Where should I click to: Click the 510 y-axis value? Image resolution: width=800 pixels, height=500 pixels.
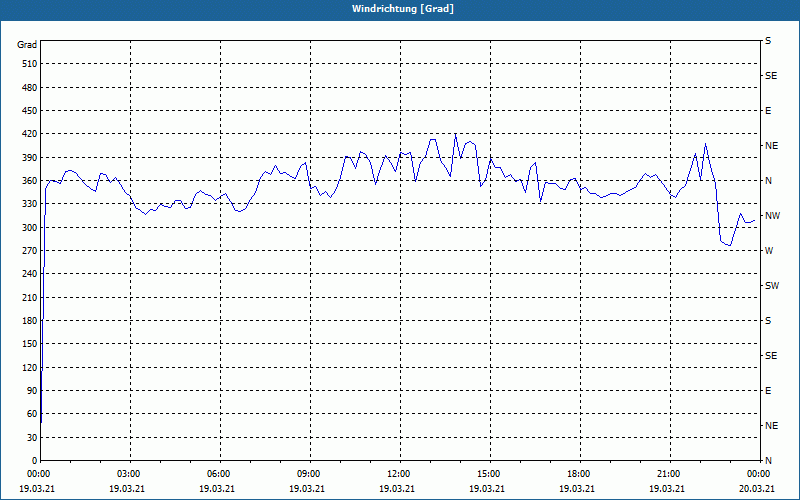point(30,64)
